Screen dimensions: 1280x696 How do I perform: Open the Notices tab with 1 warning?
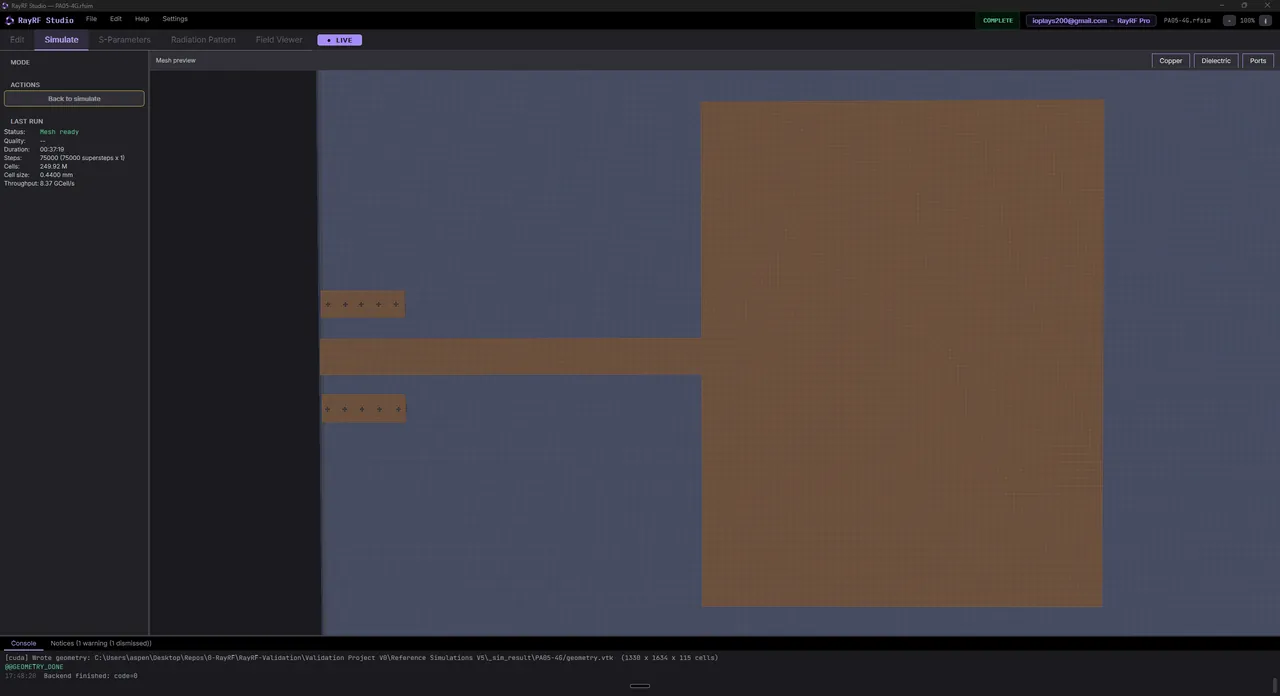(101, 644)
